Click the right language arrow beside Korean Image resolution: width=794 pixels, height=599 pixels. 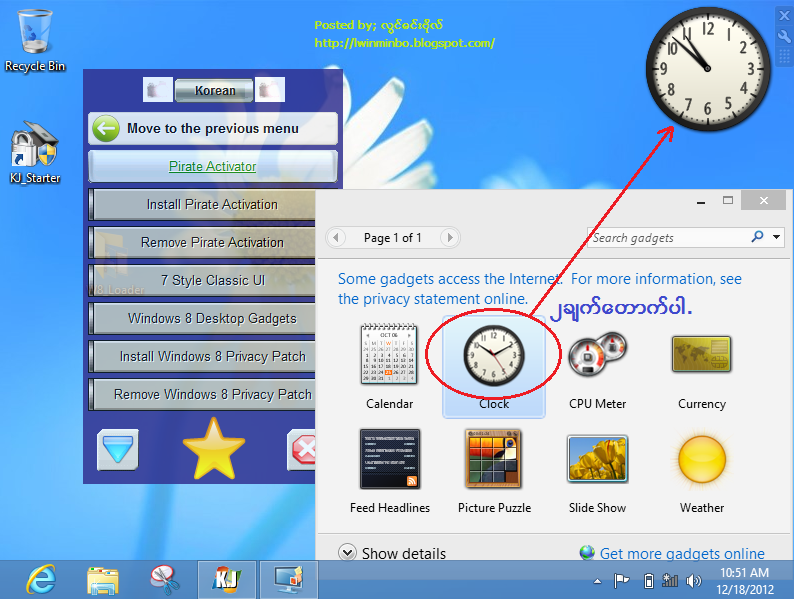pyautogui.click(x=270, y=90)
